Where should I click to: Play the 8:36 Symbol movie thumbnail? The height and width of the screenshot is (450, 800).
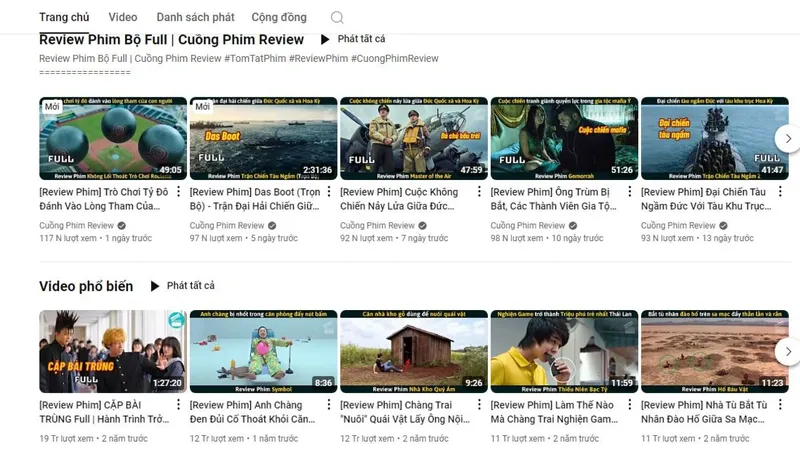(x=263, y=352)
